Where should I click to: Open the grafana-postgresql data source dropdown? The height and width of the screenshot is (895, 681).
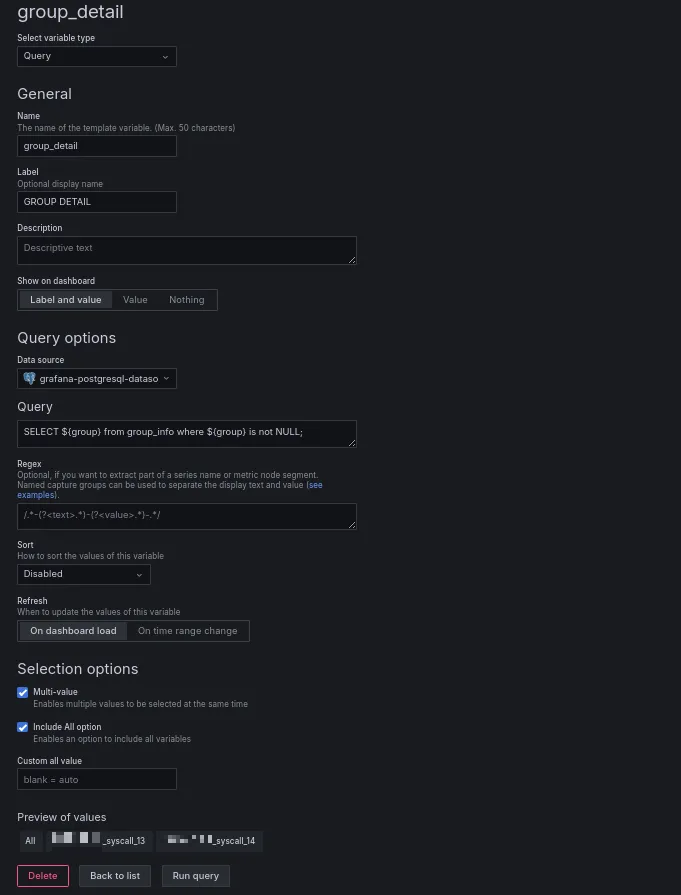coord(97,378)
